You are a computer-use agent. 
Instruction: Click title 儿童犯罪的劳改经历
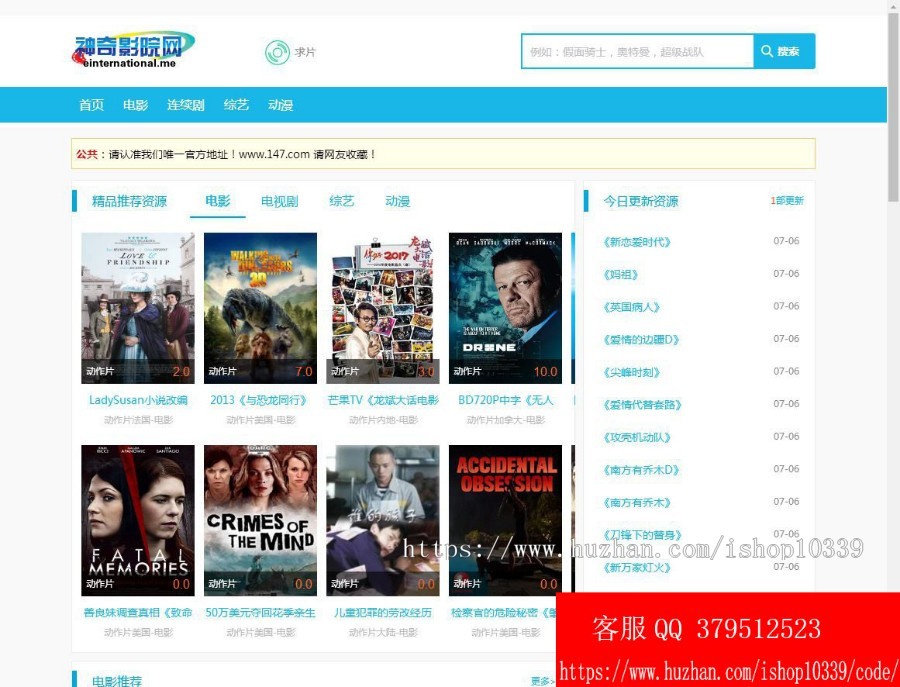click(383, 612)
